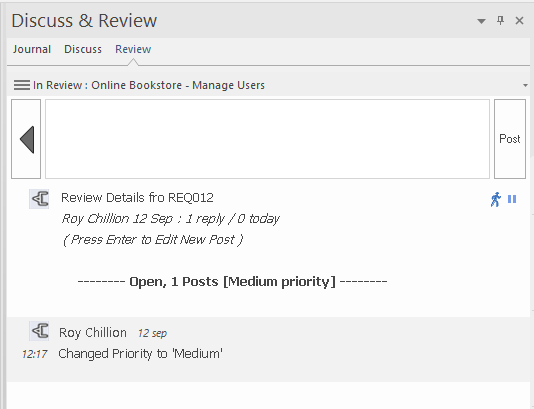Click the blue pause bars icon
The image size is (534, 409).
click(512, 199)
